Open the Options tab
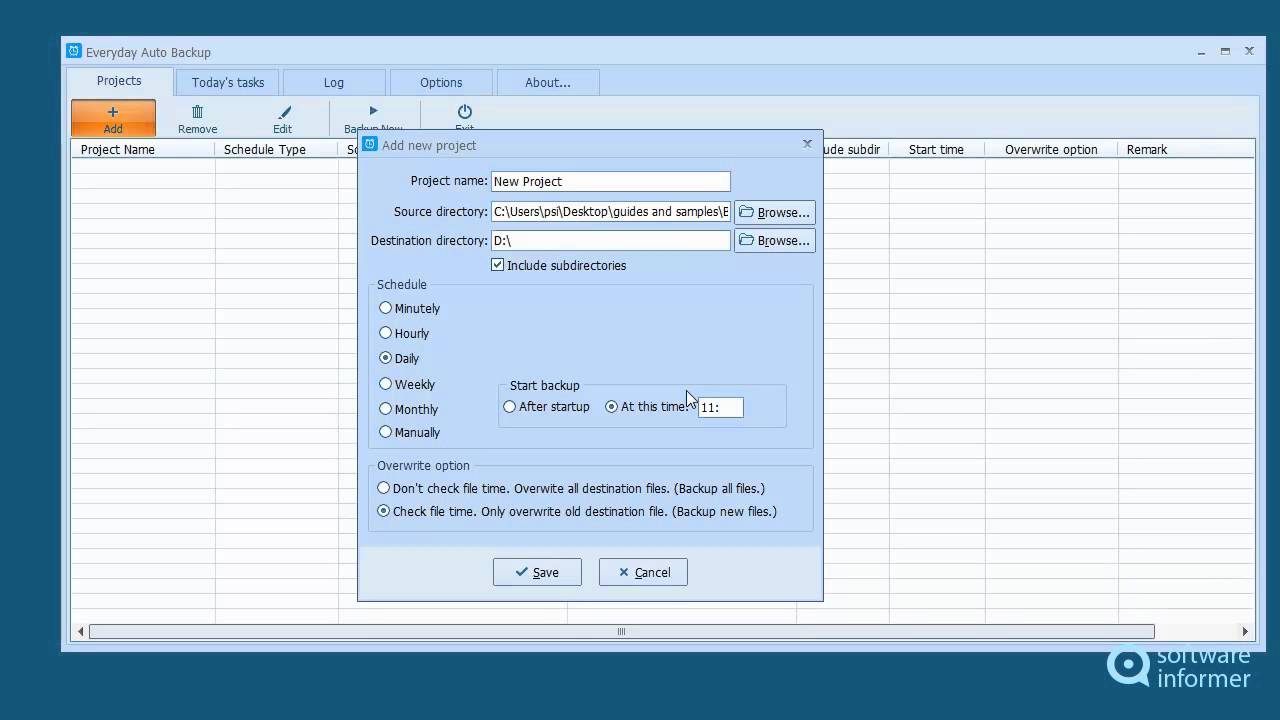 coord(441,82)
